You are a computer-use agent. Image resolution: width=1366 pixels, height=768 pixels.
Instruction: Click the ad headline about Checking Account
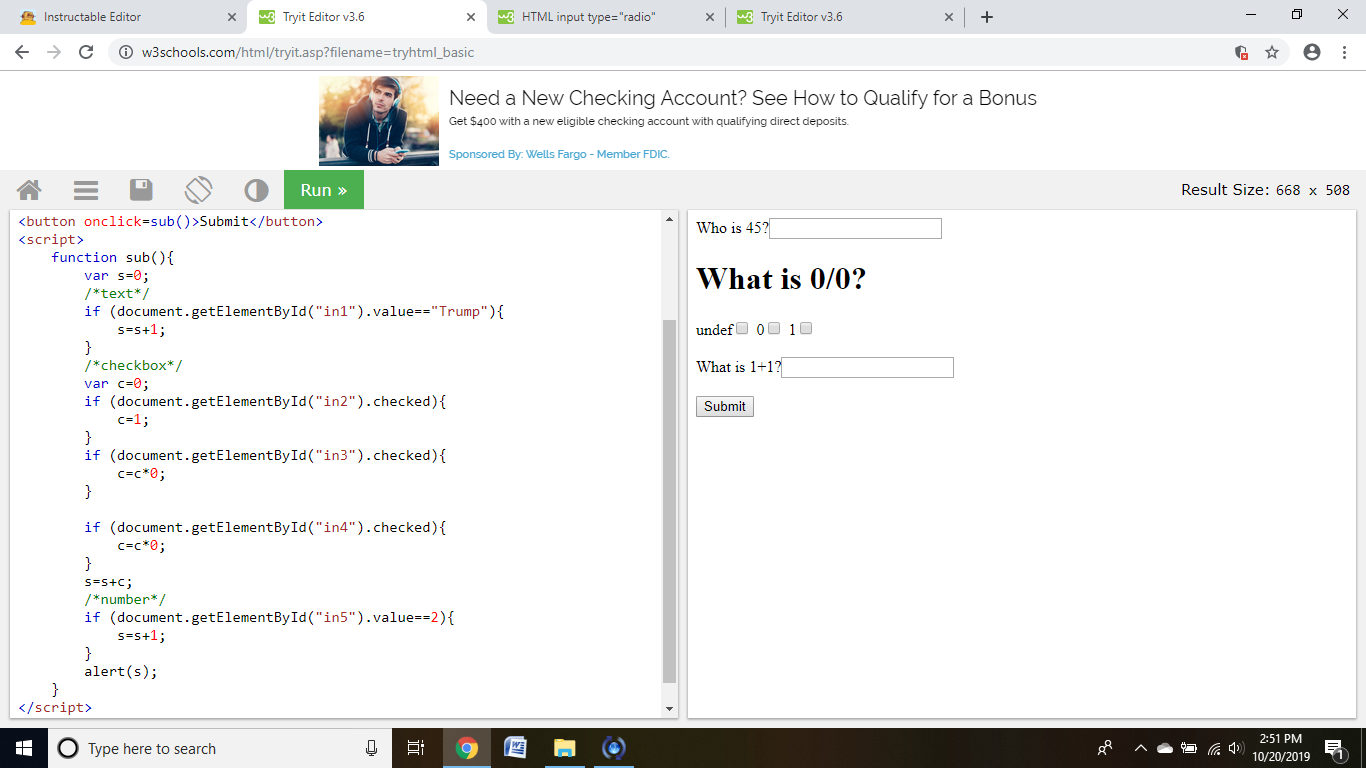click(x=743, y=98)
